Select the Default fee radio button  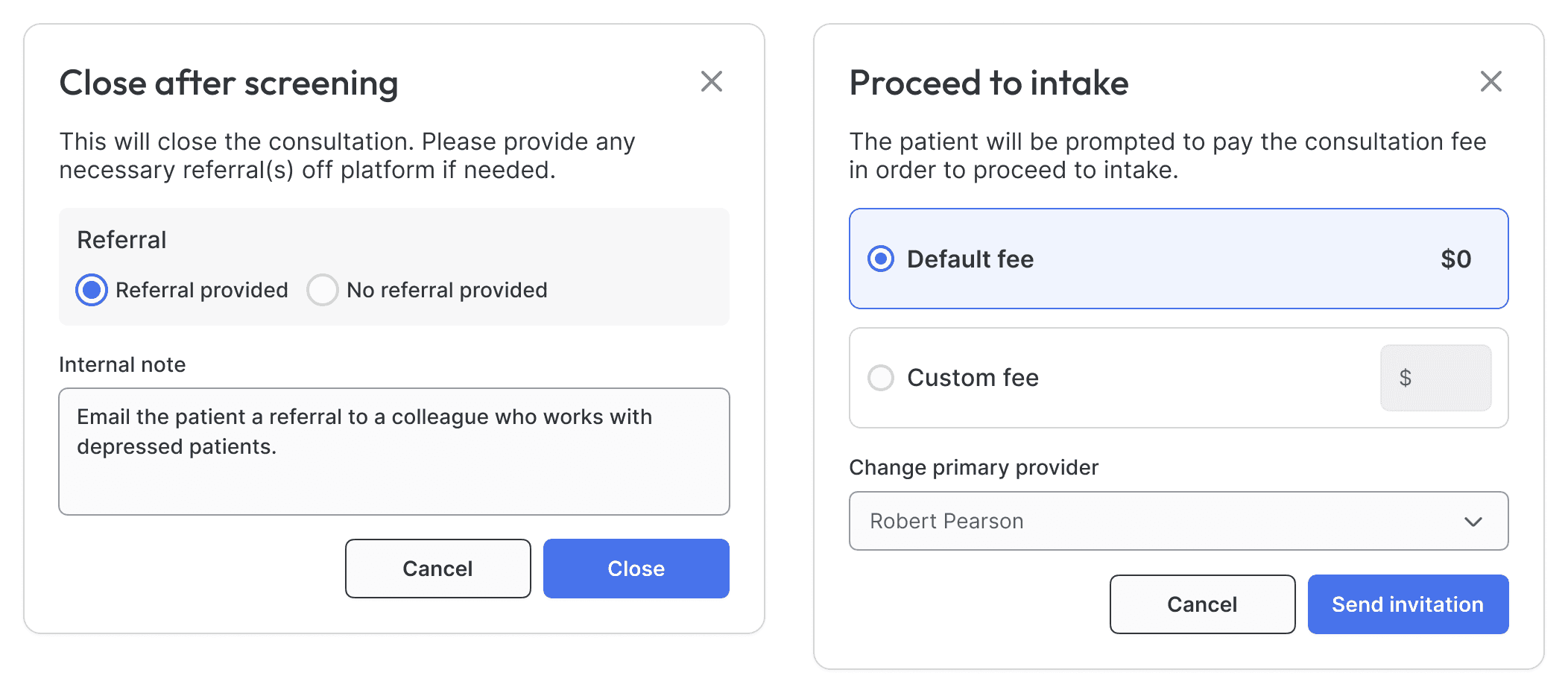(x=881, y=259)
